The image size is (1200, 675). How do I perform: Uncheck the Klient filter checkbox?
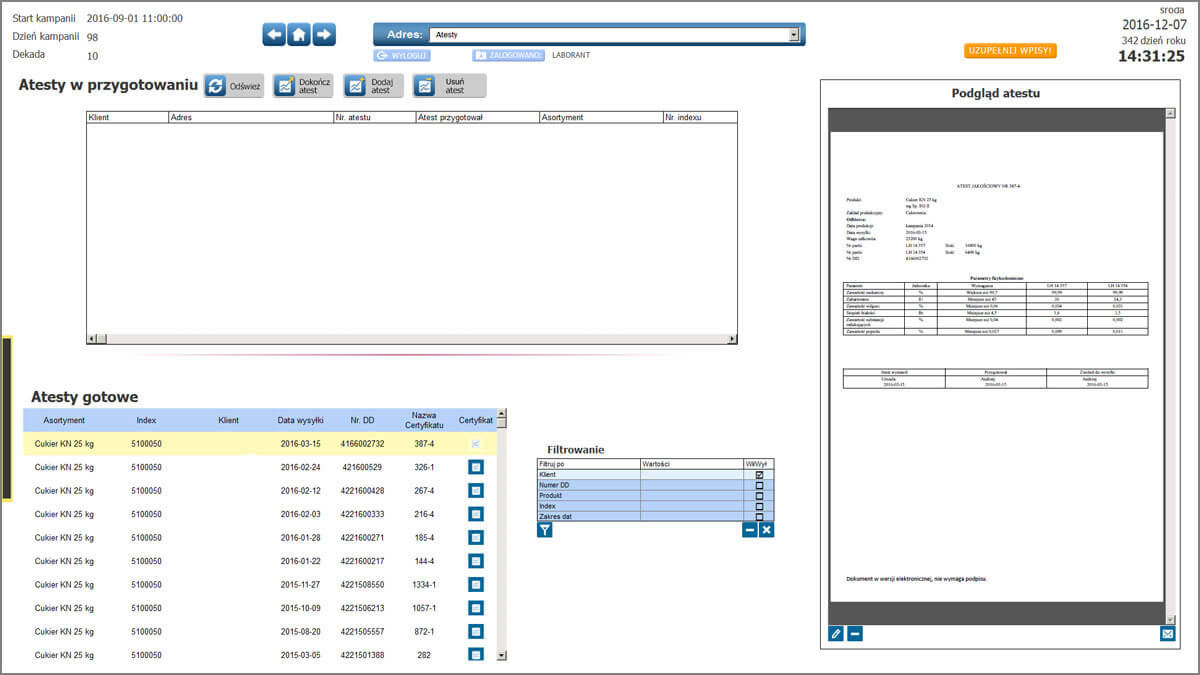(x=759, y=475)
